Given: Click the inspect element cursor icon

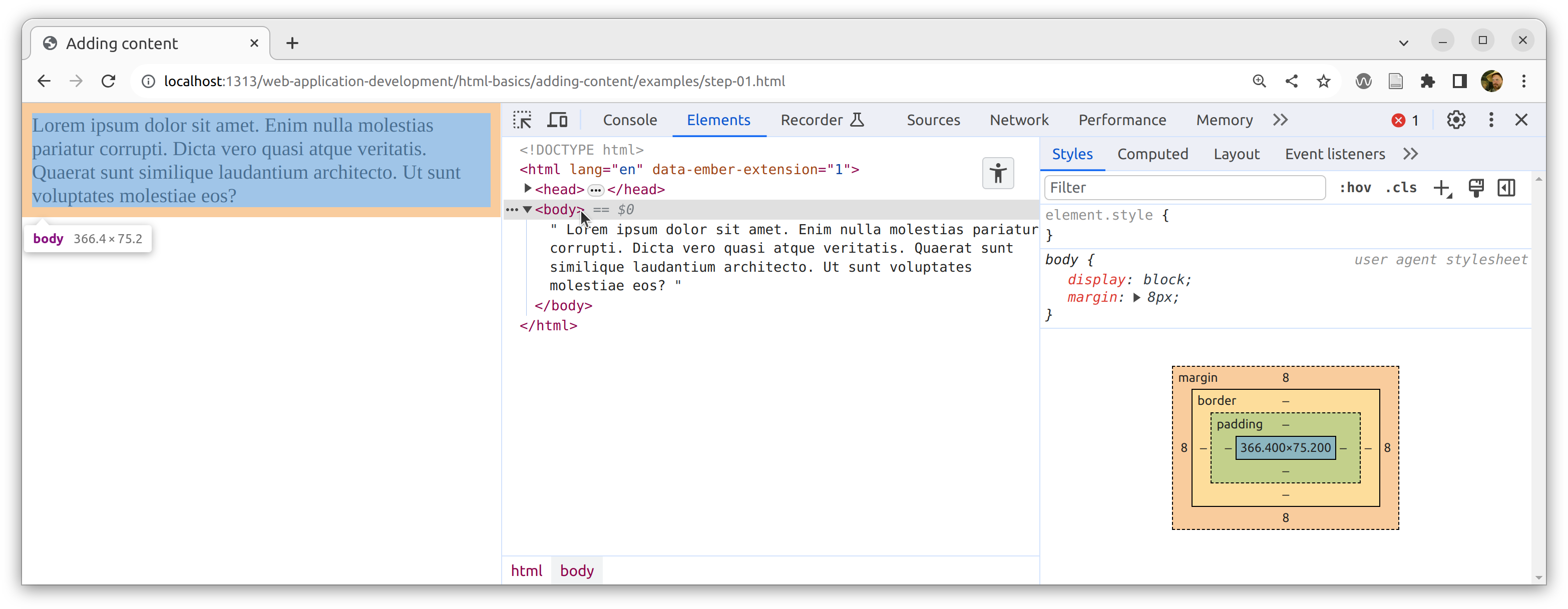Looking at the screenshot, I should (522, 120).
